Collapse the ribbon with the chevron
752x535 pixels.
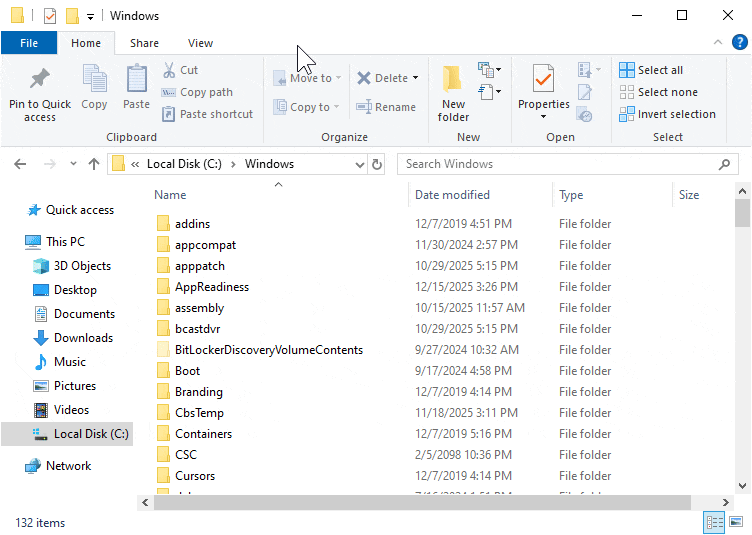(717, 42)
